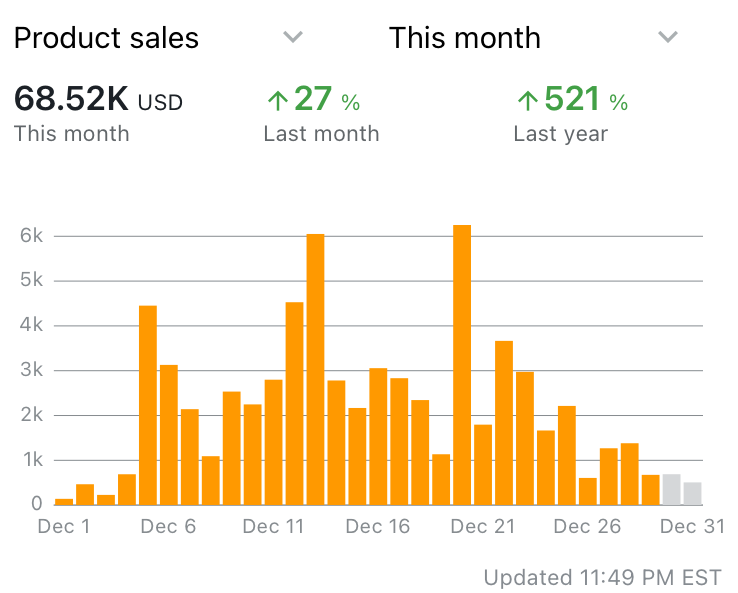This screenshot has width=738, height=593.
Task: Select the first gray bar for Dec 30
Action: coord(672,489)
